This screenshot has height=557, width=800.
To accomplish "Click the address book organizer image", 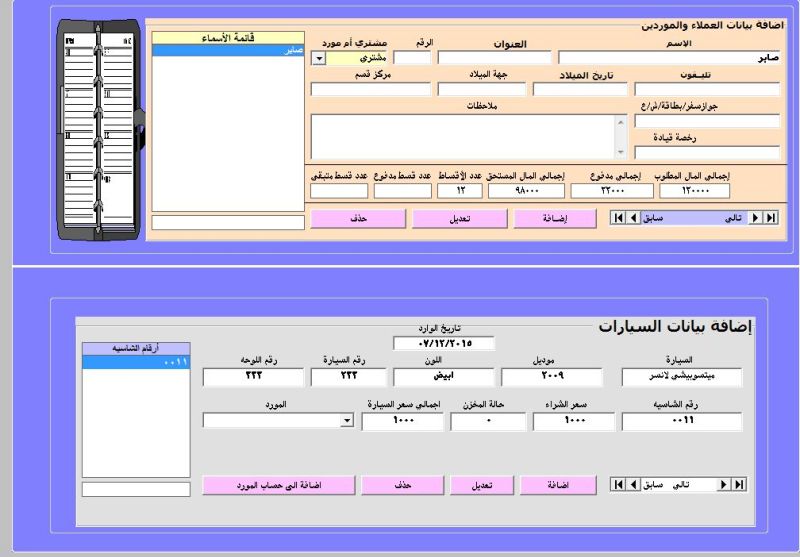I will tap(99, 130).
